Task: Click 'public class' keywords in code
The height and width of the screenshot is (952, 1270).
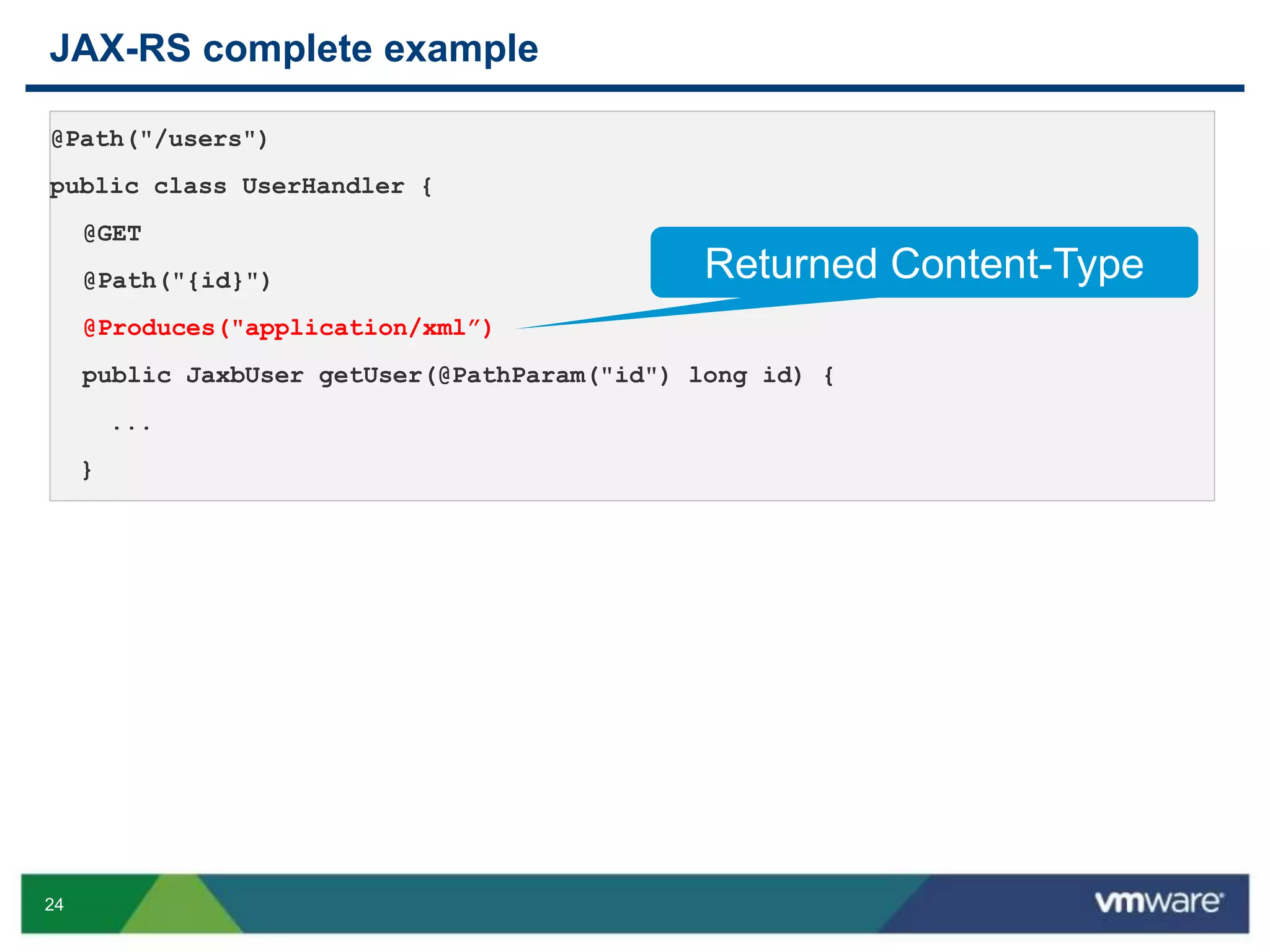Action: point(138,186)
